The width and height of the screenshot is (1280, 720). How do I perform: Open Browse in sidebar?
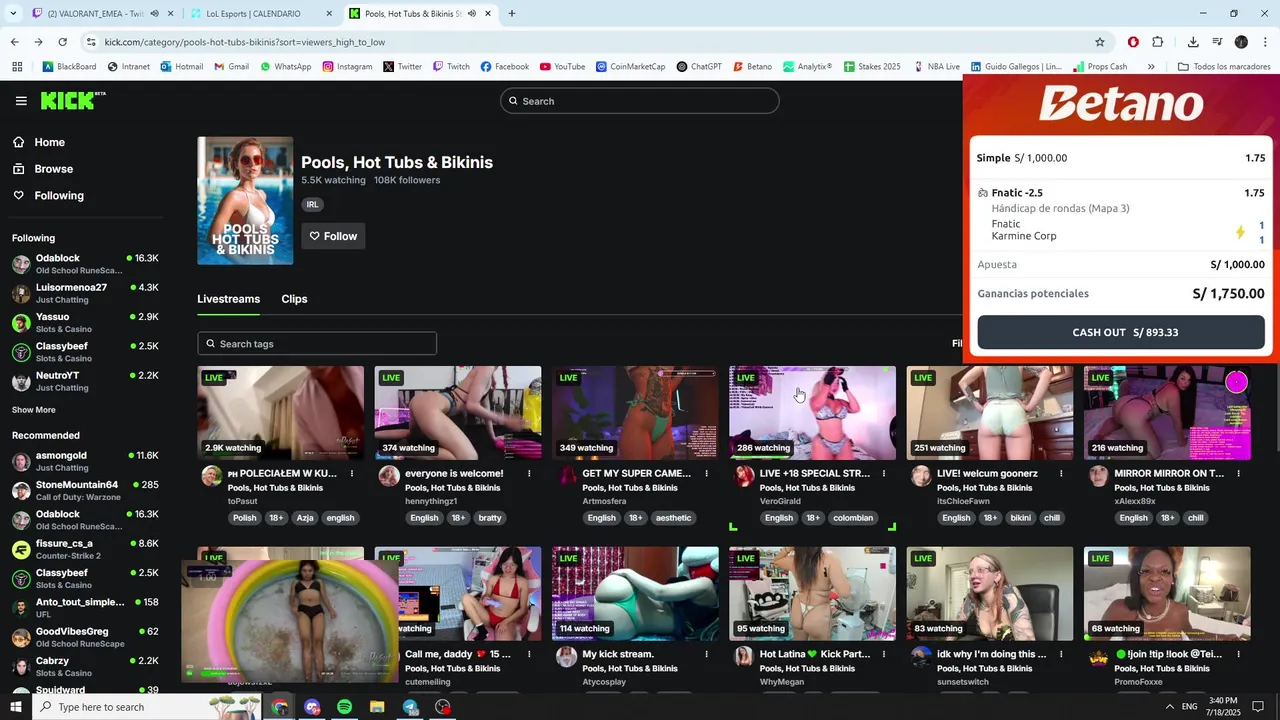pyautogui.click(x=53, y=169)
